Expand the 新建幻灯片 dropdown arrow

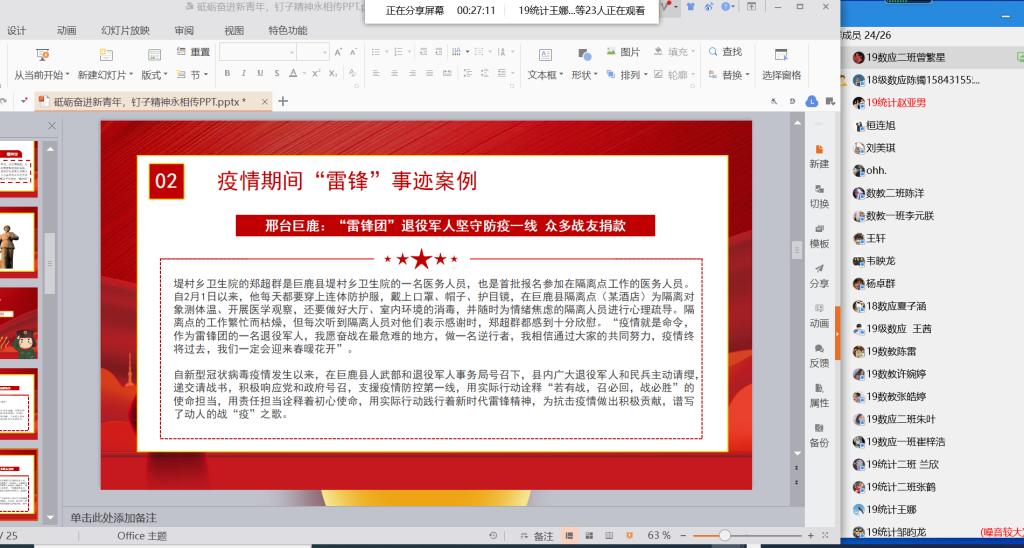131,76
